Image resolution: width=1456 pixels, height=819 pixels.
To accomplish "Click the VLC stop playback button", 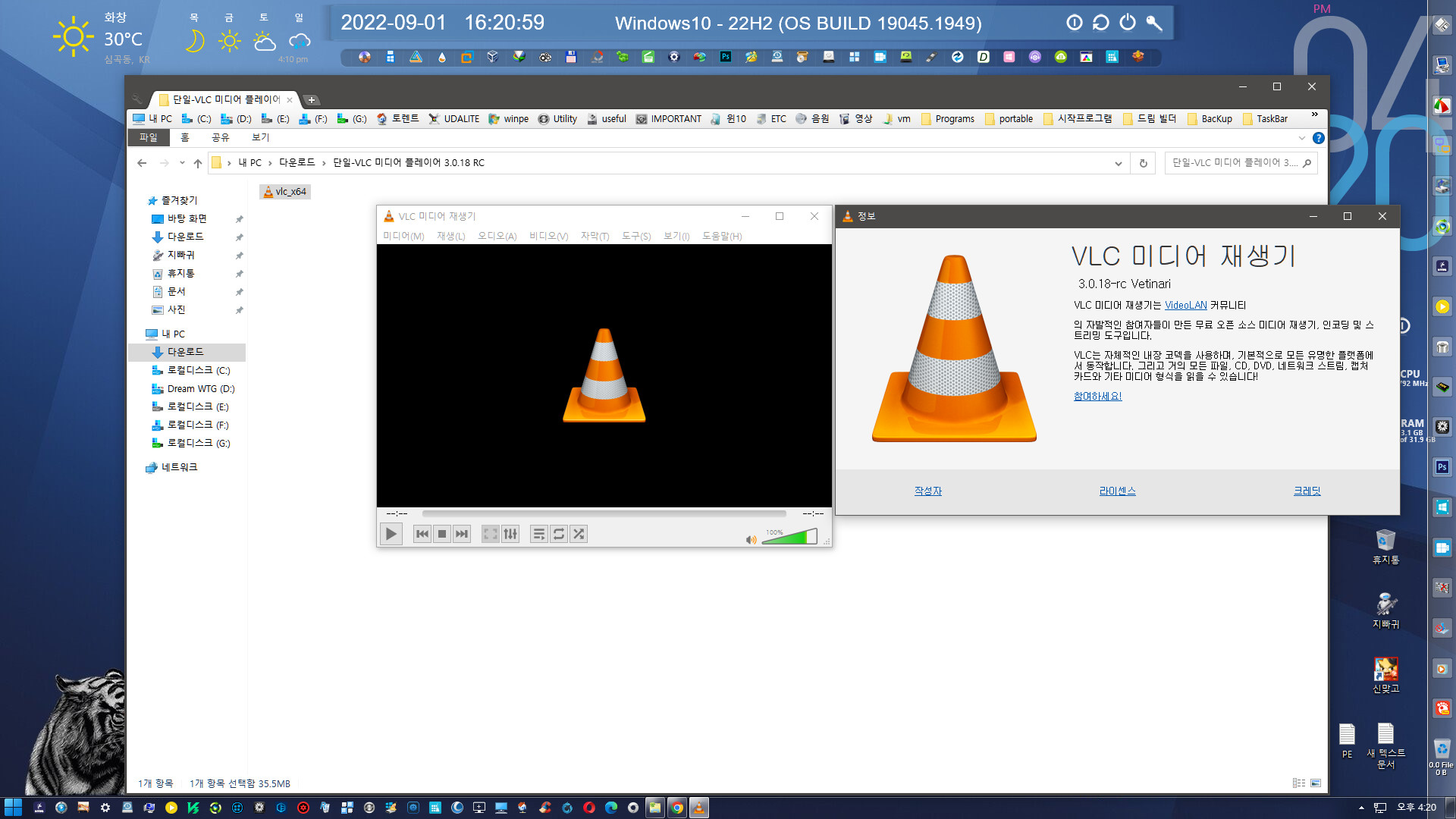I will [442, 534].
